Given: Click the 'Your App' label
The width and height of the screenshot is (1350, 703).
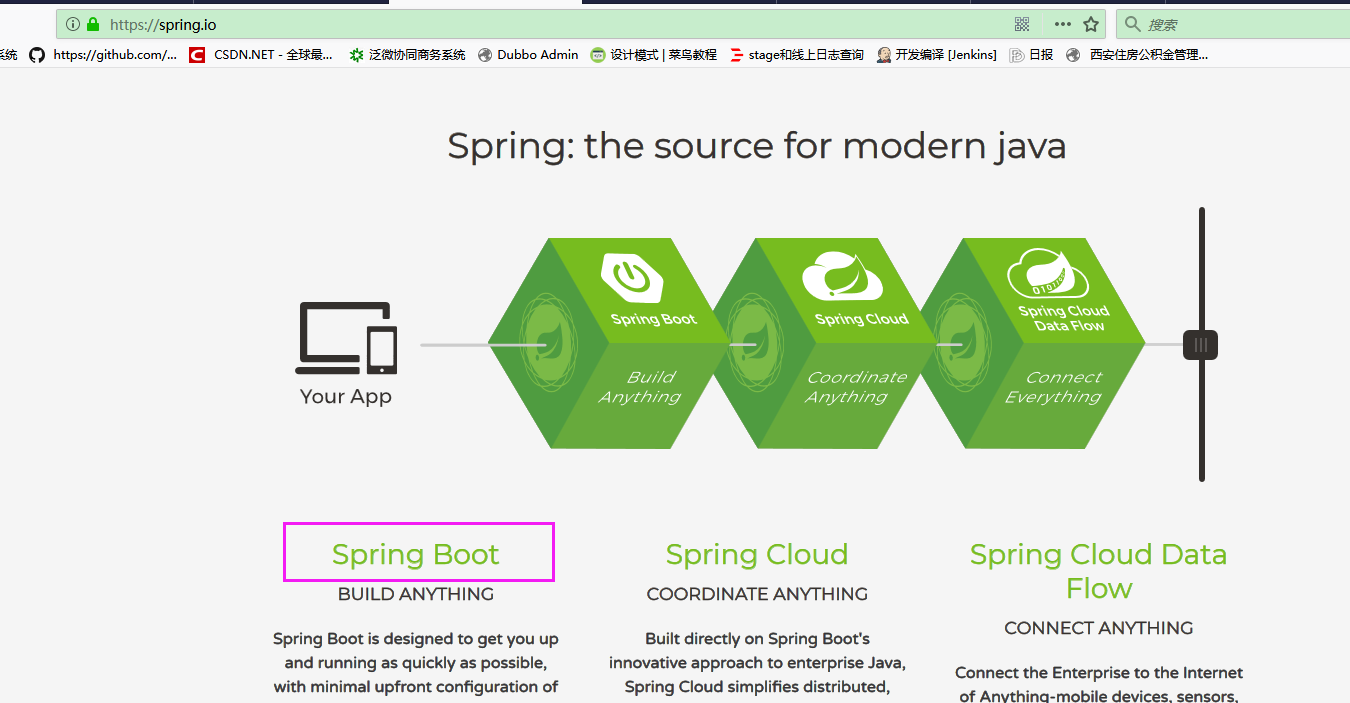Looking at the screenshot, I should pos(346,396).
